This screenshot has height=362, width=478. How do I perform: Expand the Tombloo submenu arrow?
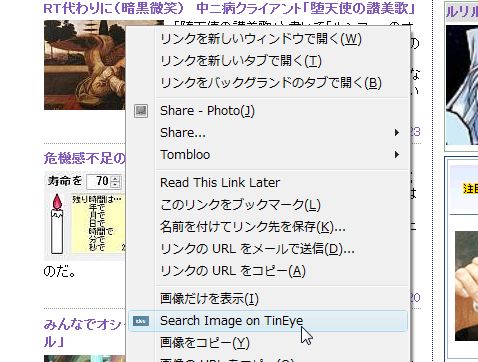point(397,155)
